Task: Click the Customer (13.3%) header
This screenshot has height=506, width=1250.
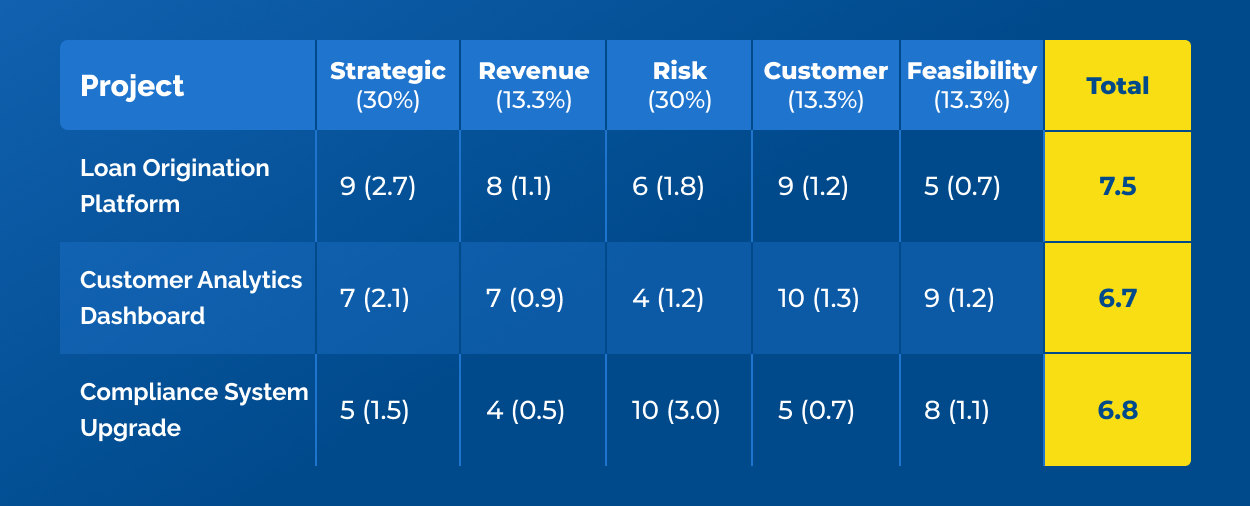Action: tap(825, 85)
